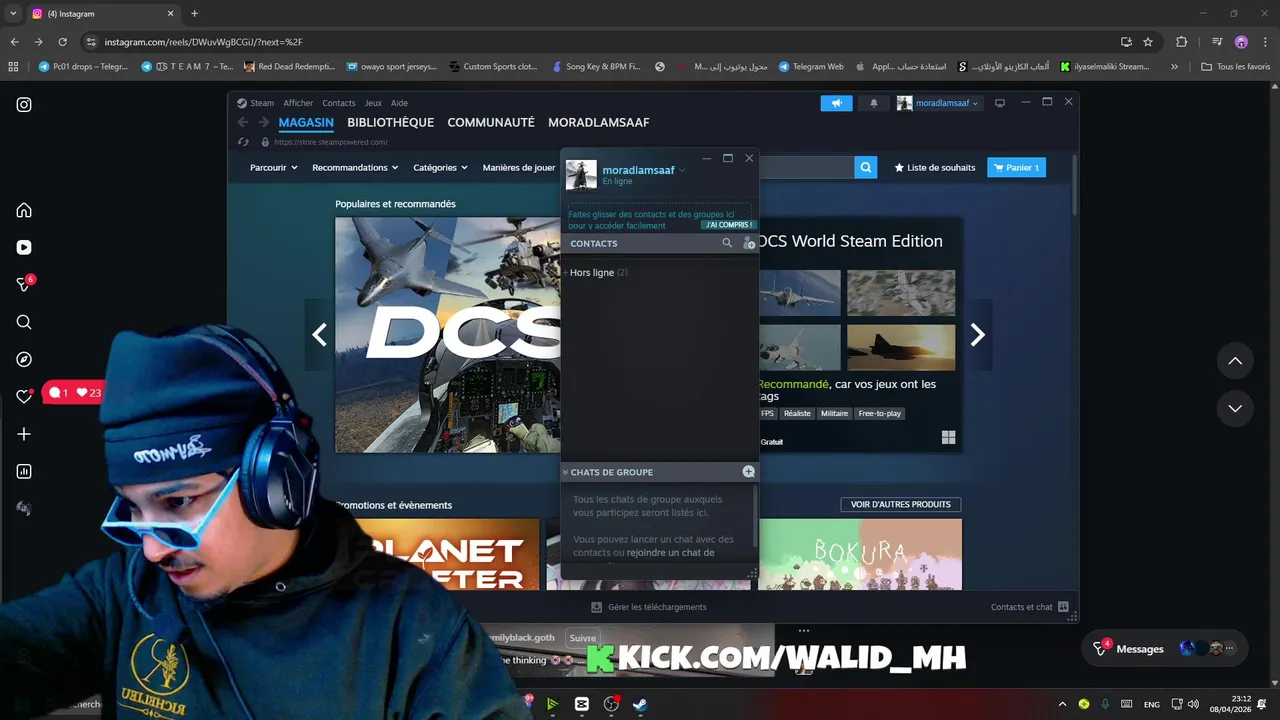This screenshot has height=720, width=1280.
Task: Open the Aide menu in Steam
Action: (399, 103)
